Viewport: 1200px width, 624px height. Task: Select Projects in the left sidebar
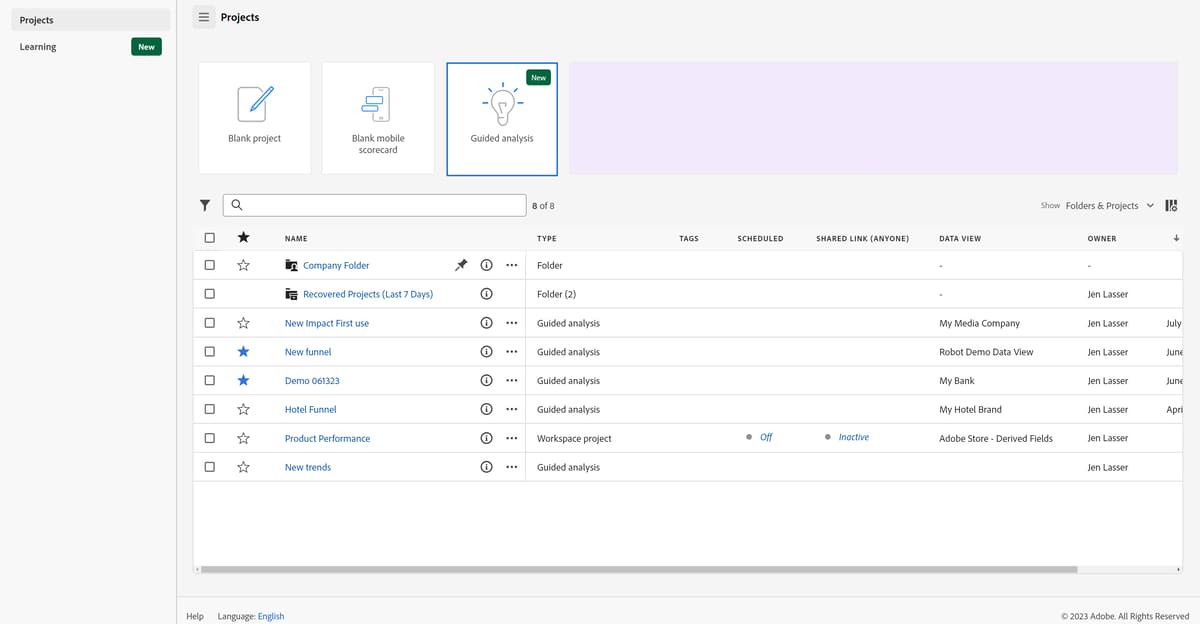point(37,19)
